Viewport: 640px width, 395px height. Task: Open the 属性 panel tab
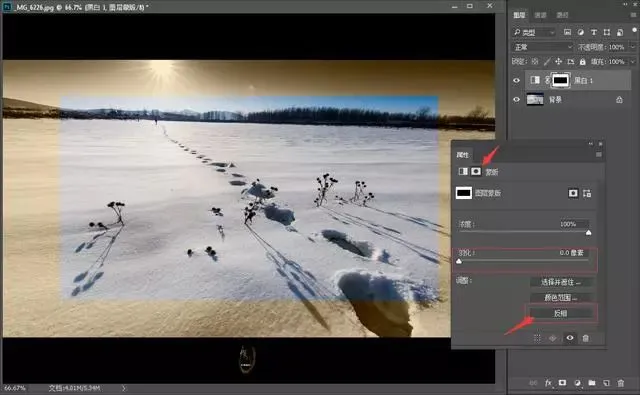(462, 155)
